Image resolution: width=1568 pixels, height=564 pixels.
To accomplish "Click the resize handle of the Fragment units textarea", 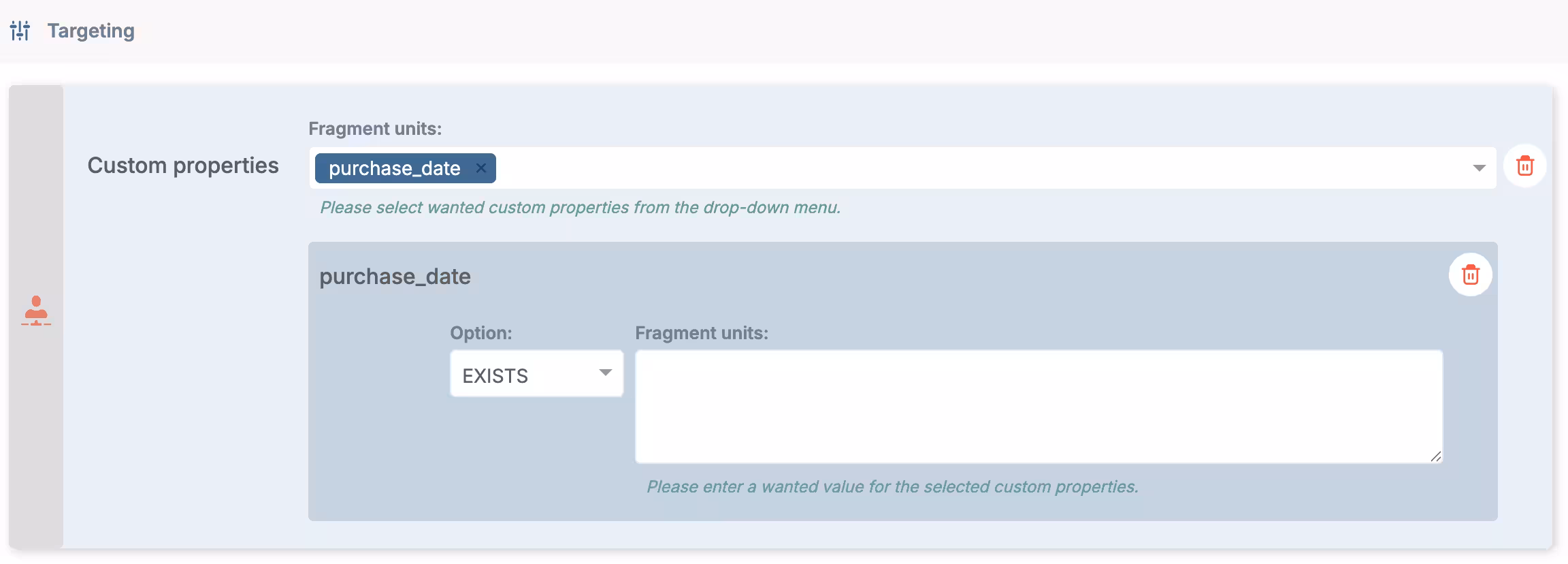I will coord(1436,458).
